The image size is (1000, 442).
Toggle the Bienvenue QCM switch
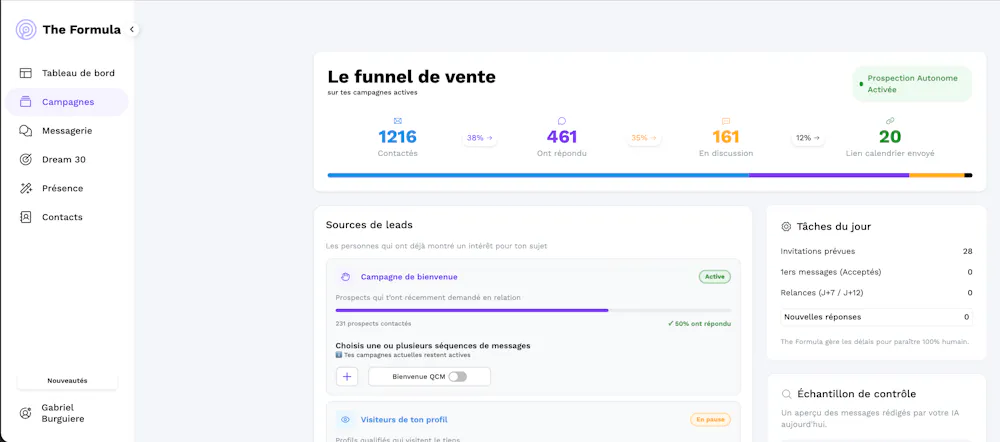457,377
